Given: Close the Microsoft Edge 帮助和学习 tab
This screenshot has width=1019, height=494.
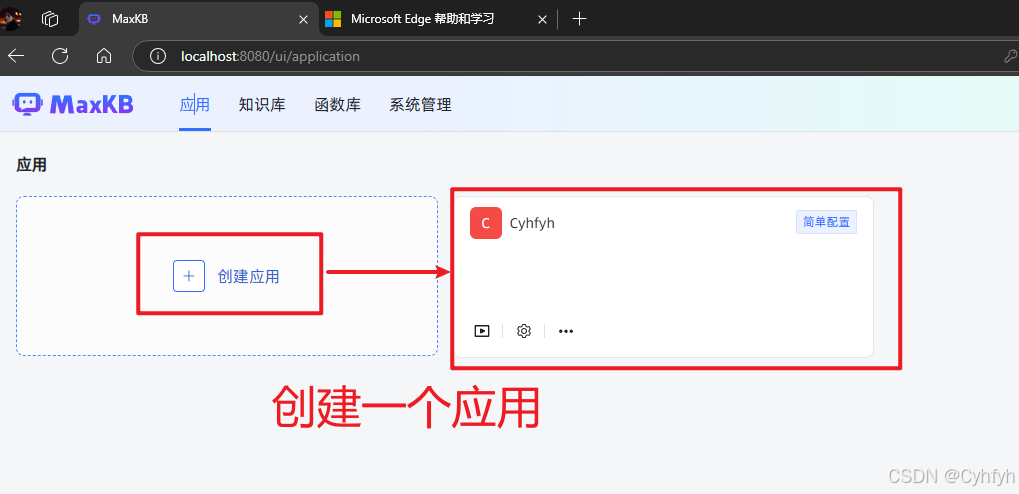Looking at the screenshot, I should (543, 20).
